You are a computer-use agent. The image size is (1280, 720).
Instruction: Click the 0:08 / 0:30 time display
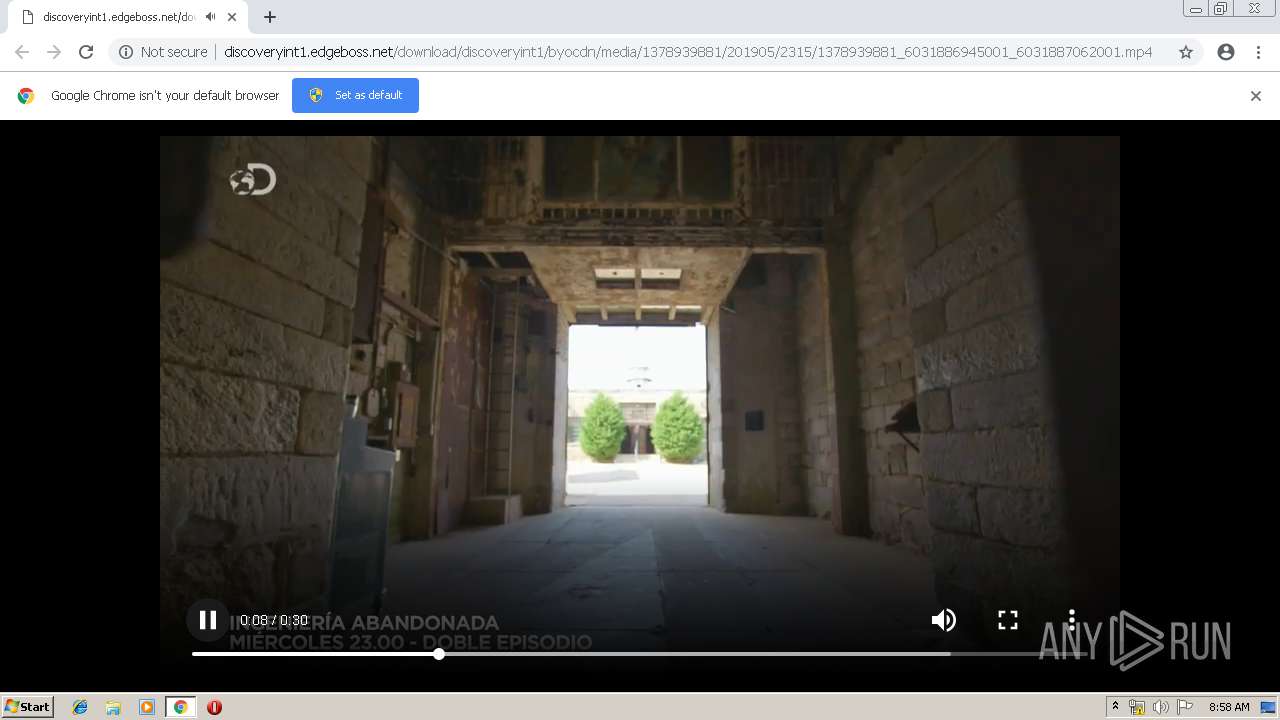(274, 620)
